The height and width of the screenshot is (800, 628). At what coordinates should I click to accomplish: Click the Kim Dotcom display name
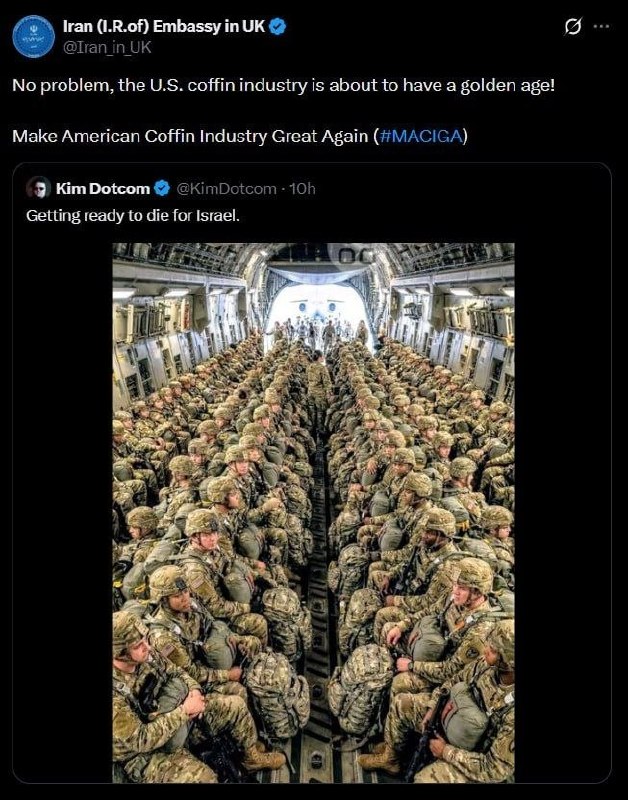[x=103, y=188]
